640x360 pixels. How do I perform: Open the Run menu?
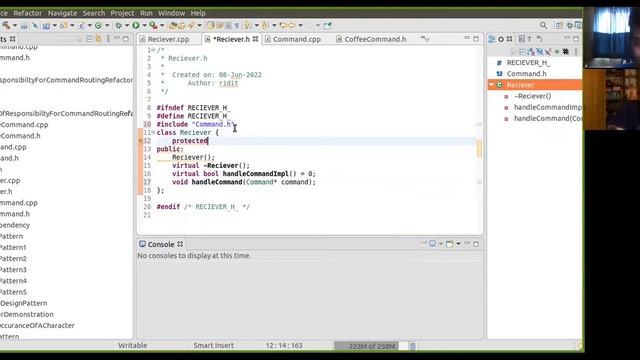tap(146, 13)
